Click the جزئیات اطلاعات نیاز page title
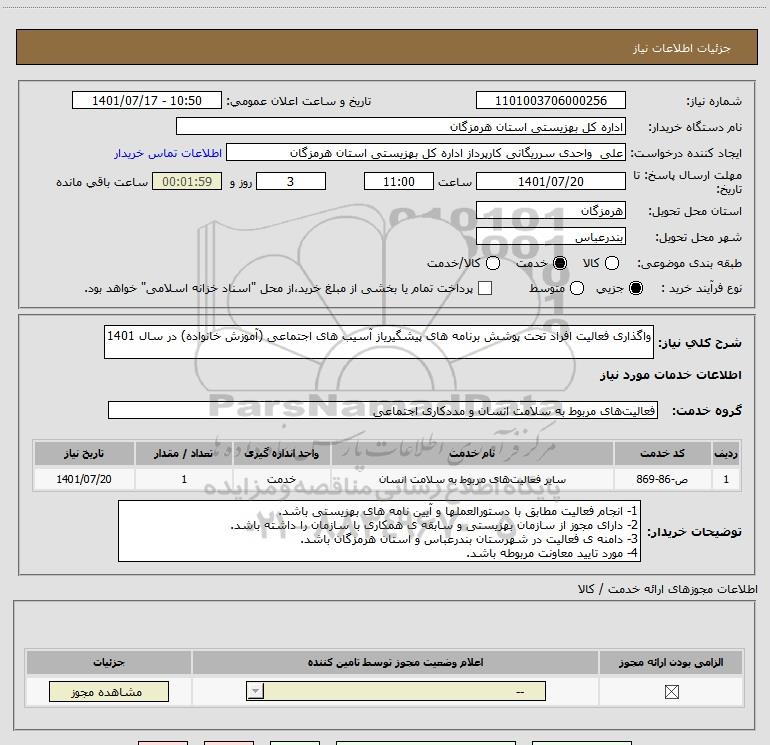Screen dimensions: 770x745 681,48
